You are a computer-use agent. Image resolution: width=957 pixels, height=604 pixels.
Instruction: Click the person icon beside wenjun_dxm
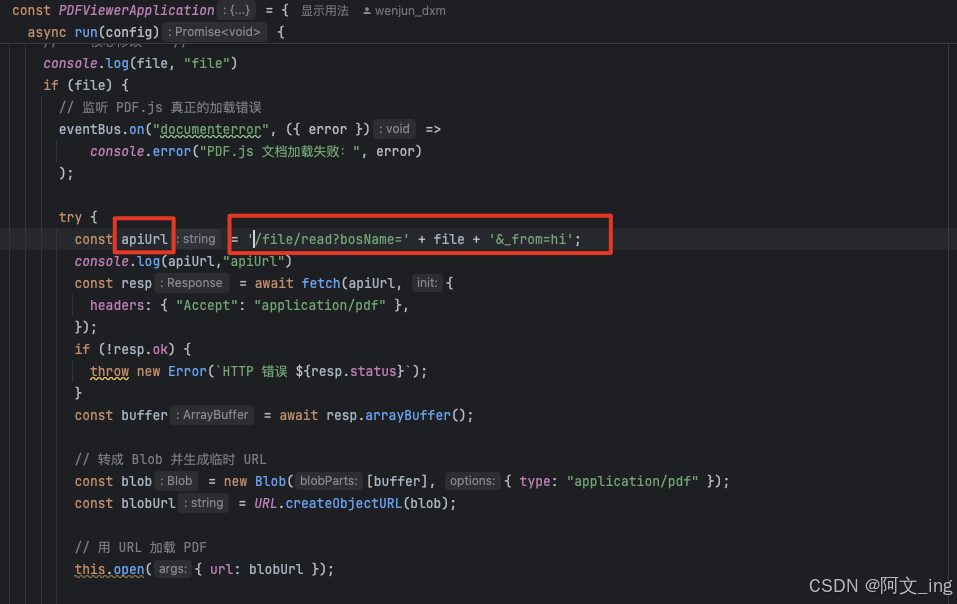(367, 10)
